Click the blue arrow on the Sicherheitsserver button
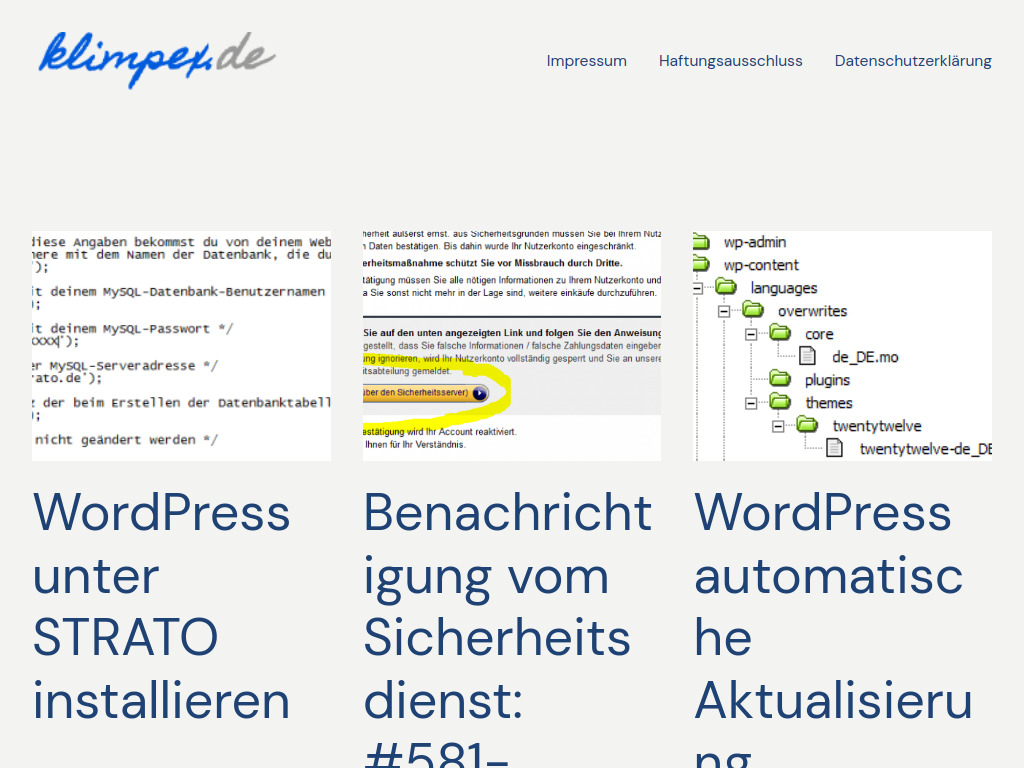 click(x=479, y=393)
